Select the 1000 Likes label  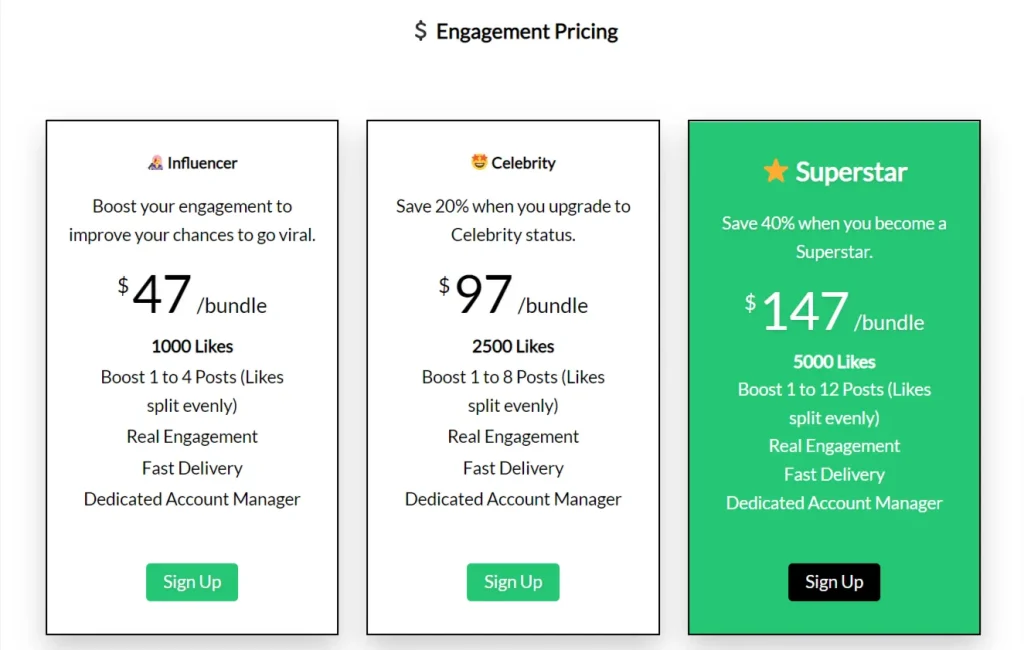(x=191, y=346)
